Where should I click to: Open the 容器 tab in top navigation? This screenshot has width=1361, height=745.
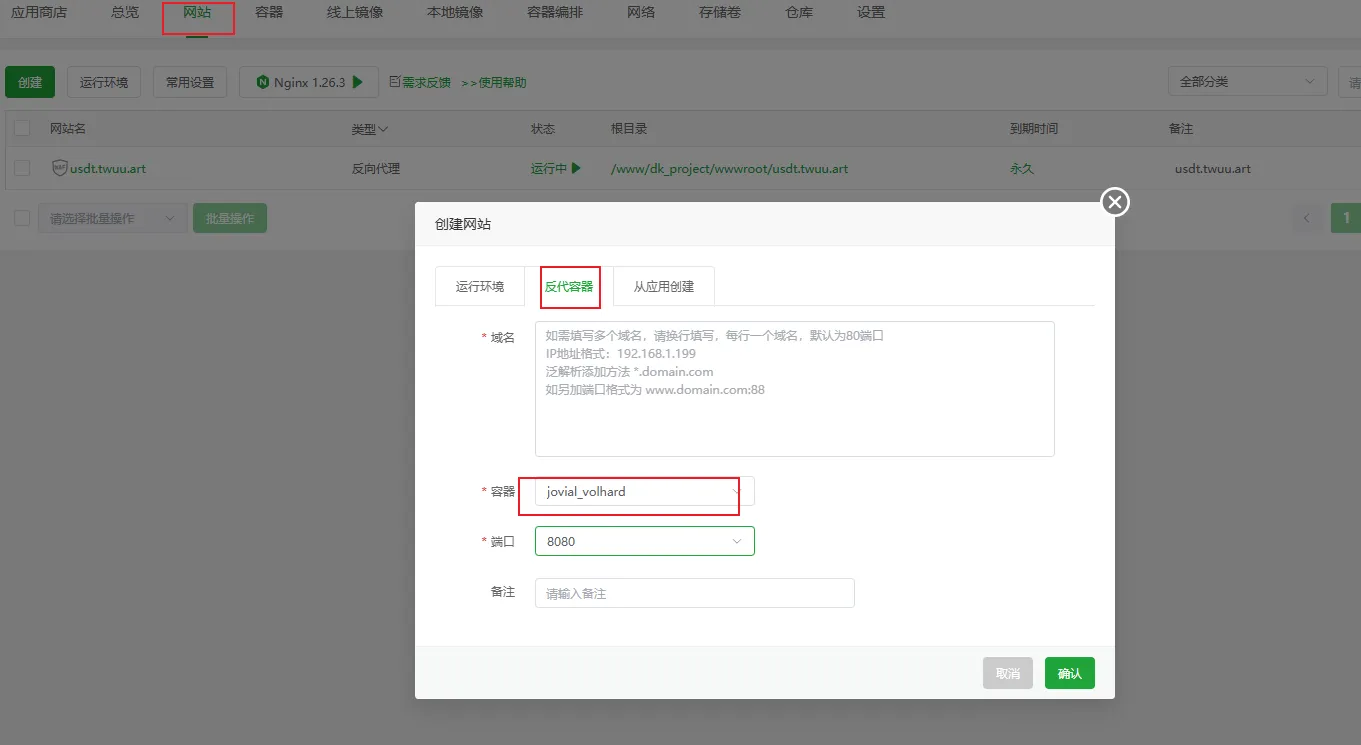pos(269,13)
